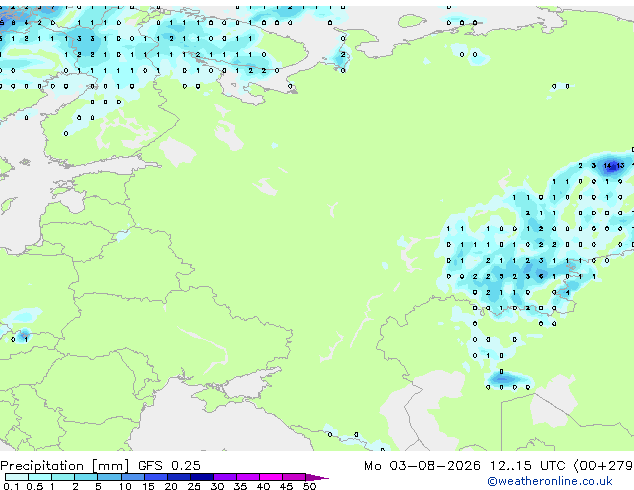Choose the 35 mm legend color box
Screen dimensions: 634x490
tap(248, 477)
